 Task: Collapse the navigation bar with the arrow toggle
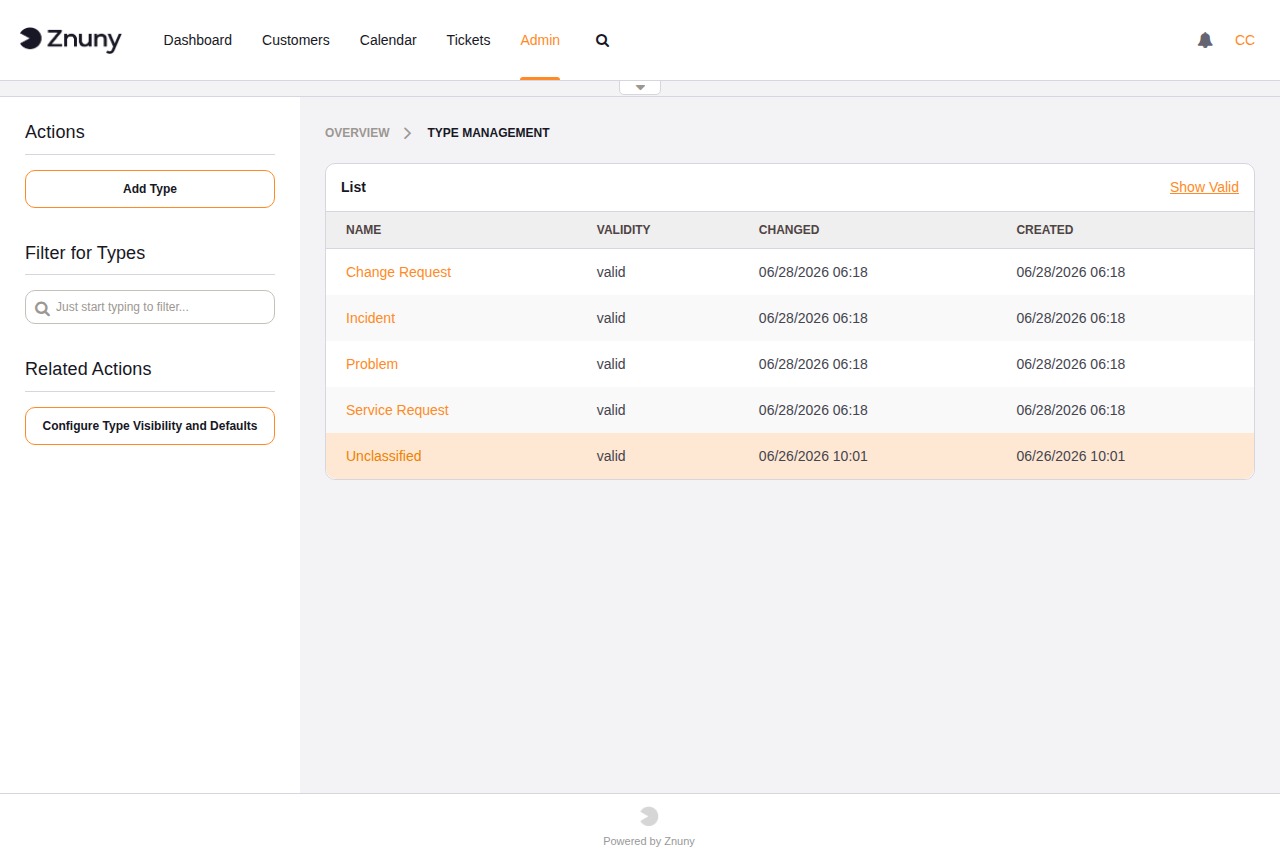tap(640, 87)
